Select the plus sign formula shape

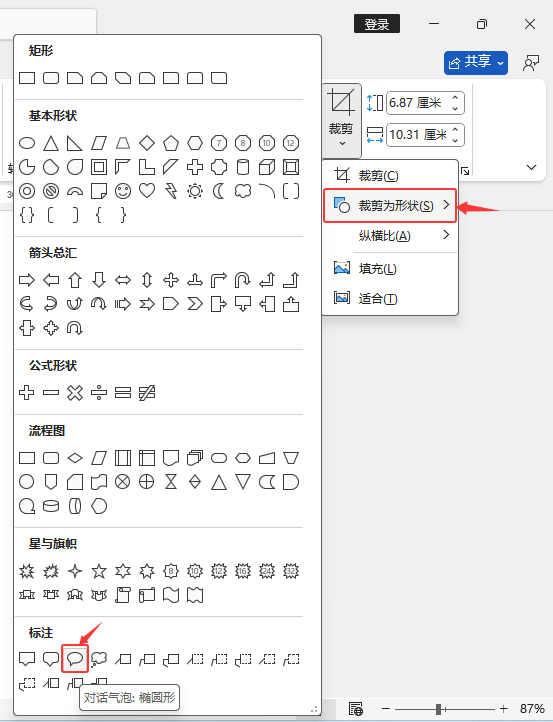27,393
